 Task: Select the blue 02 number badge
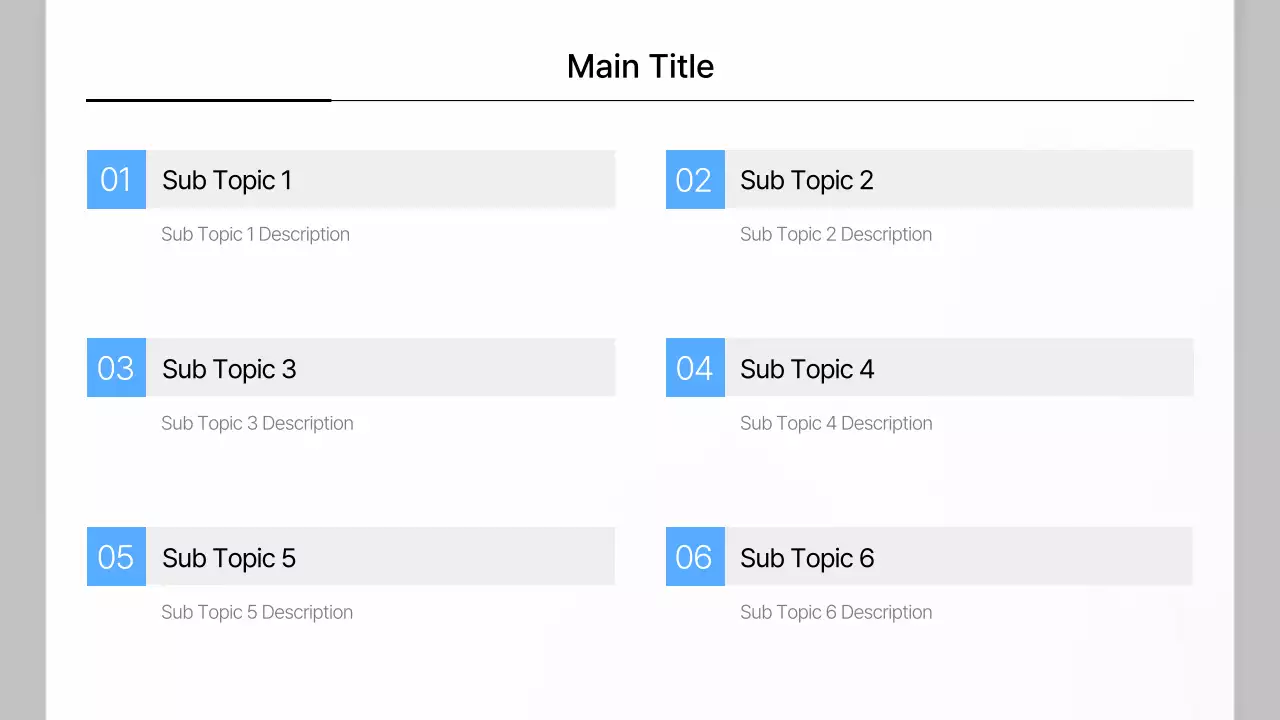pos(695,180)
